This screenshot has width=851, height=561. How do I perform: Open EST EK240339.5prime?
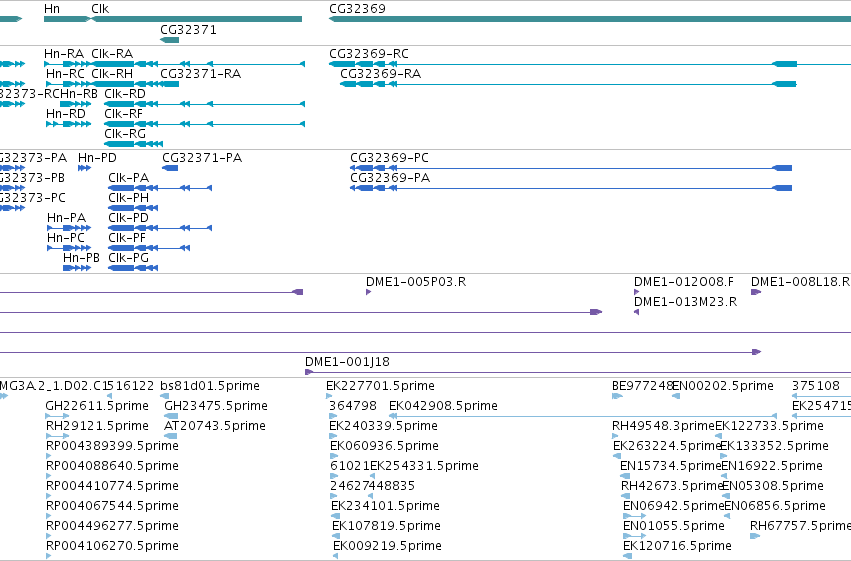384,426
